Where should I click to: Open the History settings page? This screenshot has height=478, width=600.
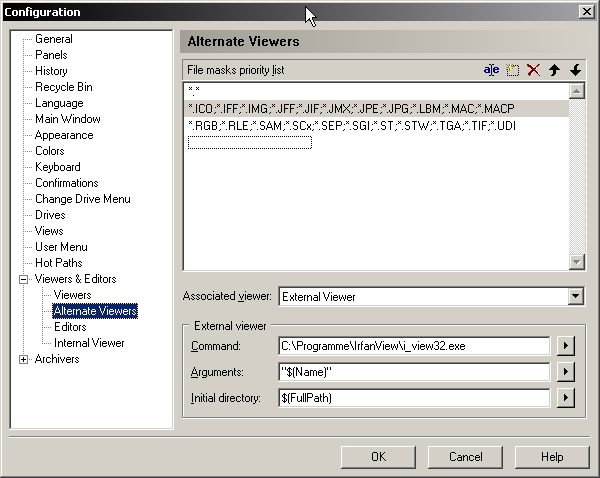coord(51,71)
